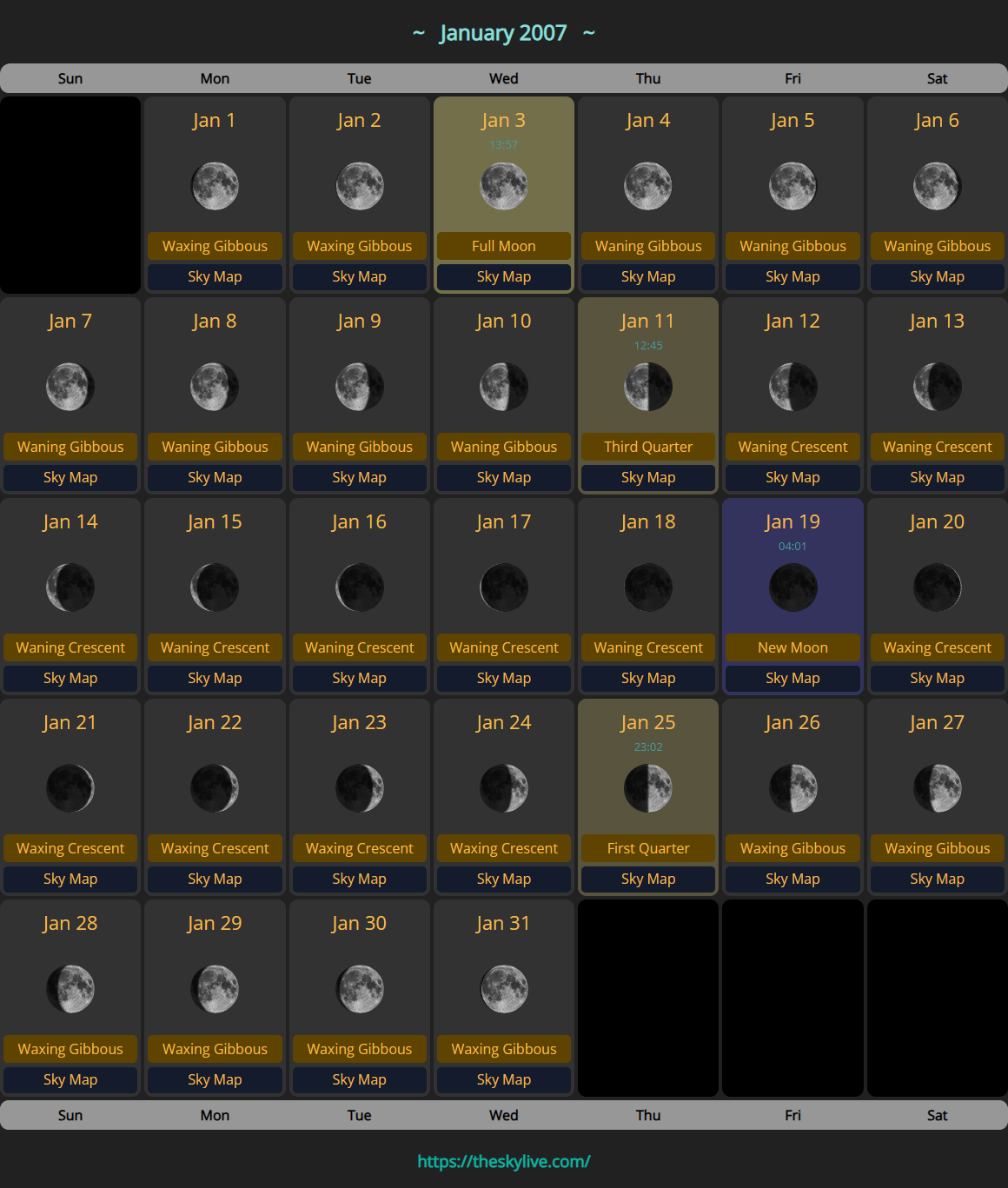Click the New Moon label on Jan 19
1008x1188 pixels.
point(792,647)
